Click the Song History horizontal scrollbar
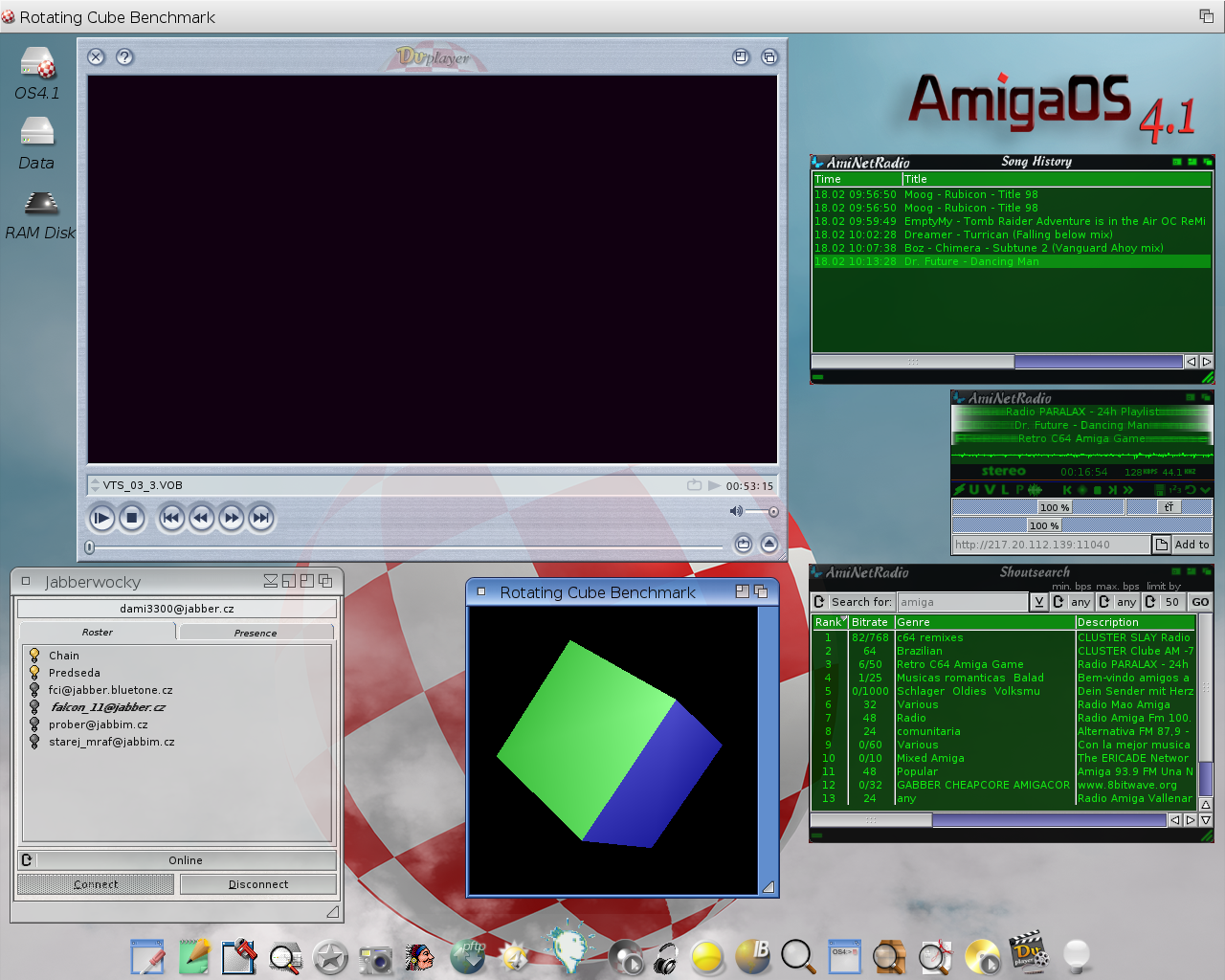The image size is (1225, 980). (997, 362)
